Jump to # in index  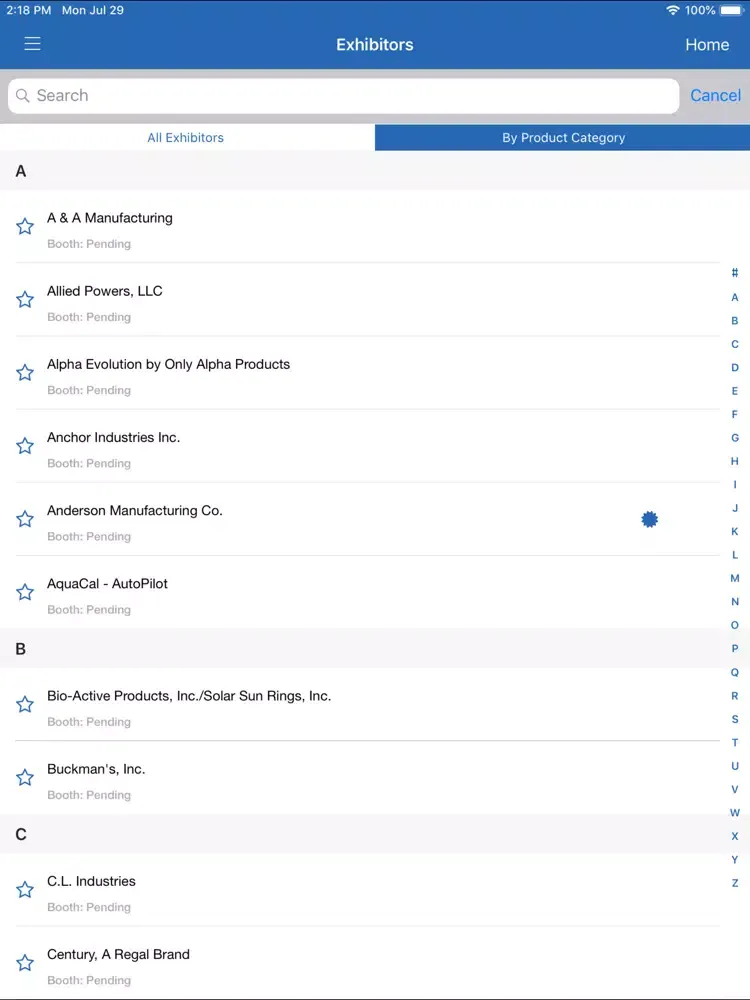(735, 273)
